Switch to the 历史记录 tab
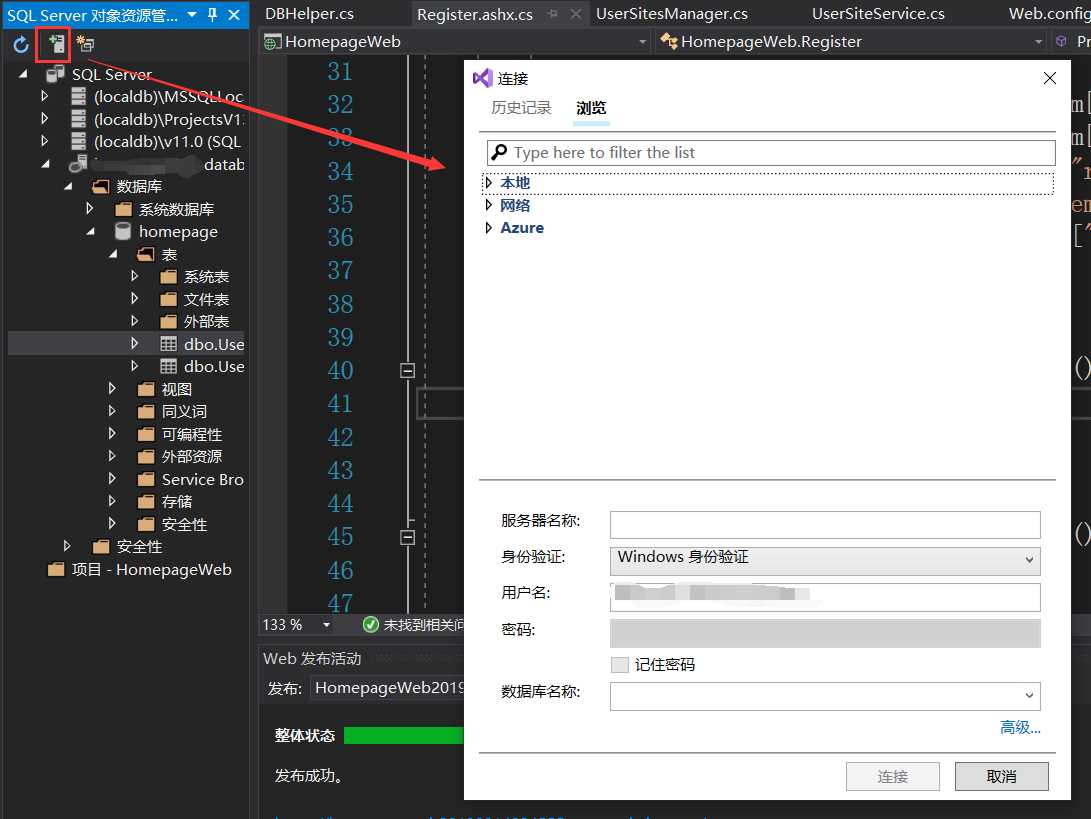The image size is (1091, 819). (521, 108)
